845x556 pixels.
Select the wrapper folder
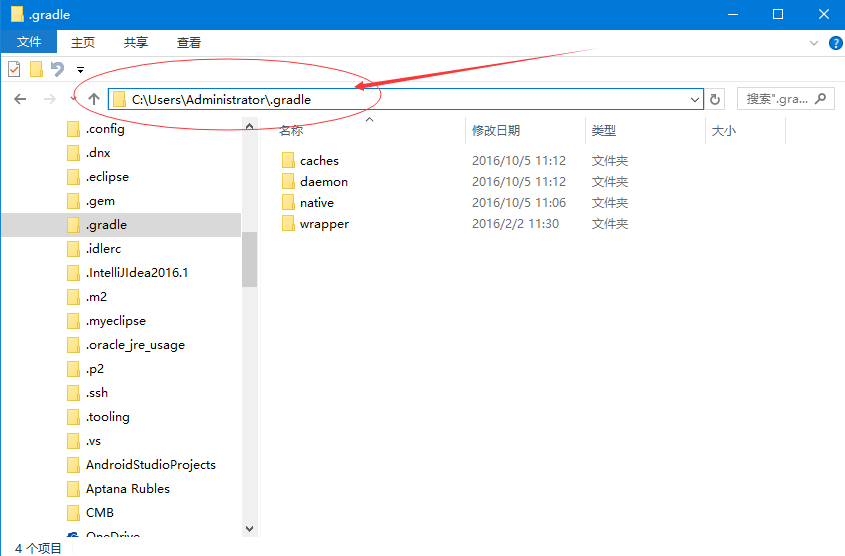pos(324,224)
